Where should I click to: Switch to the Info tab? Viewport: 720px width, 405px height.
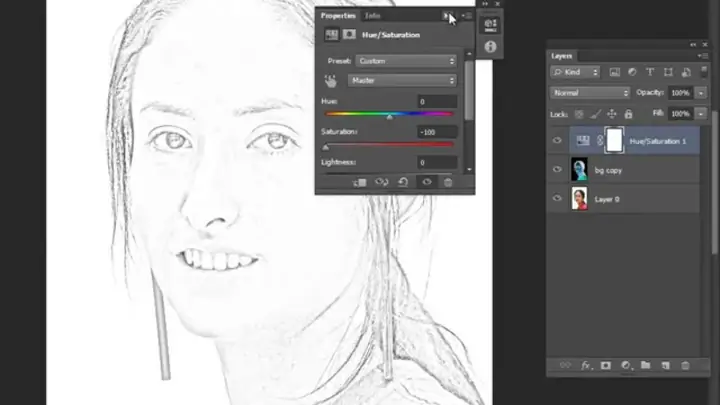coord(372,16)
